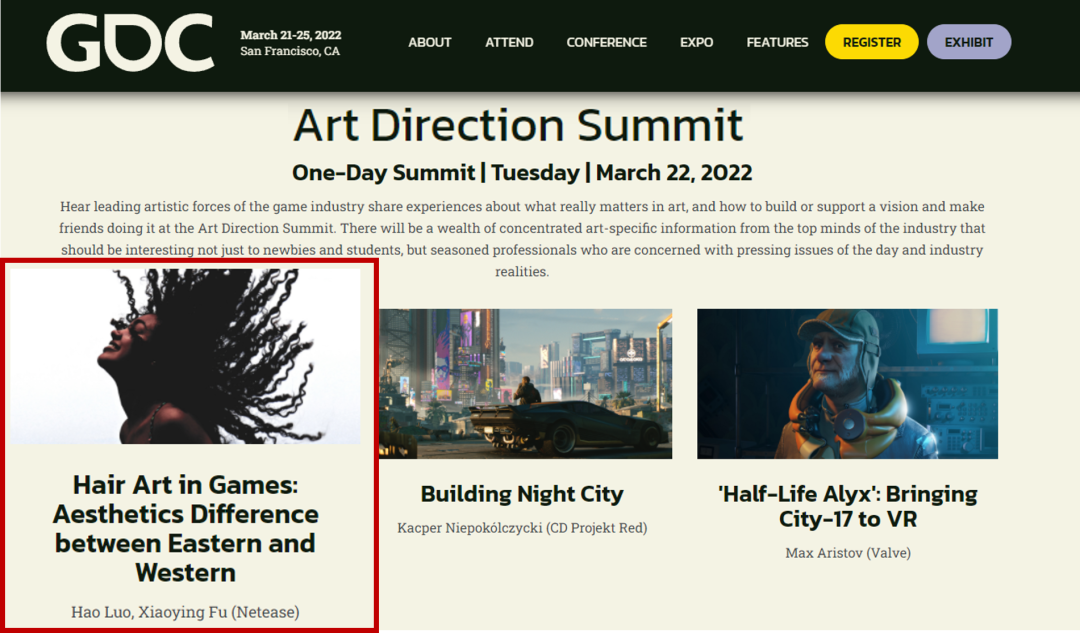Screen dimensions: 1080x633
Task: Open the Hair Art in Games thumbnail
Action: point(185,356)
